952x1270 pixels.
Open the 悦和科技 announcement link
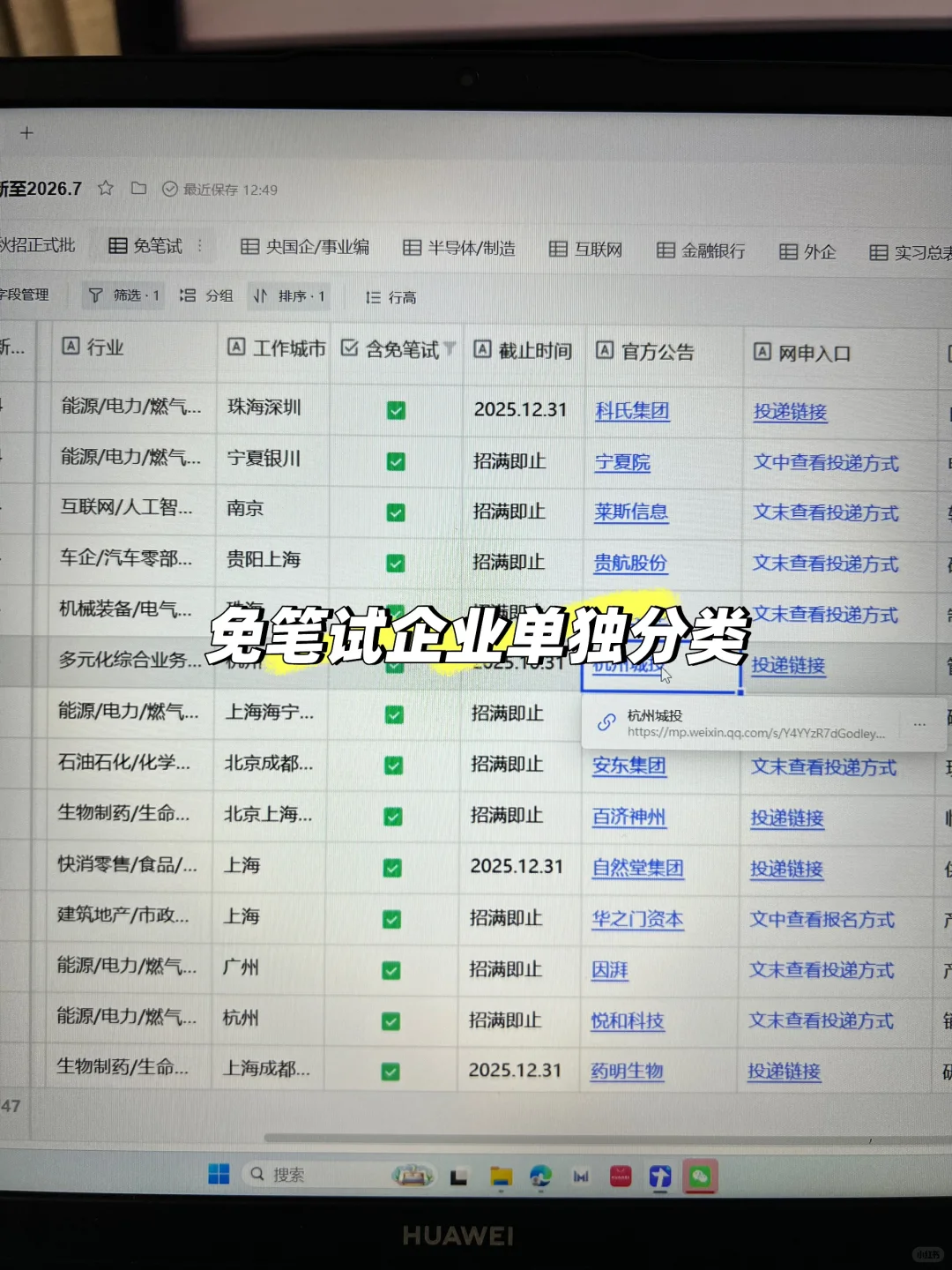[x=627, y=1021]
